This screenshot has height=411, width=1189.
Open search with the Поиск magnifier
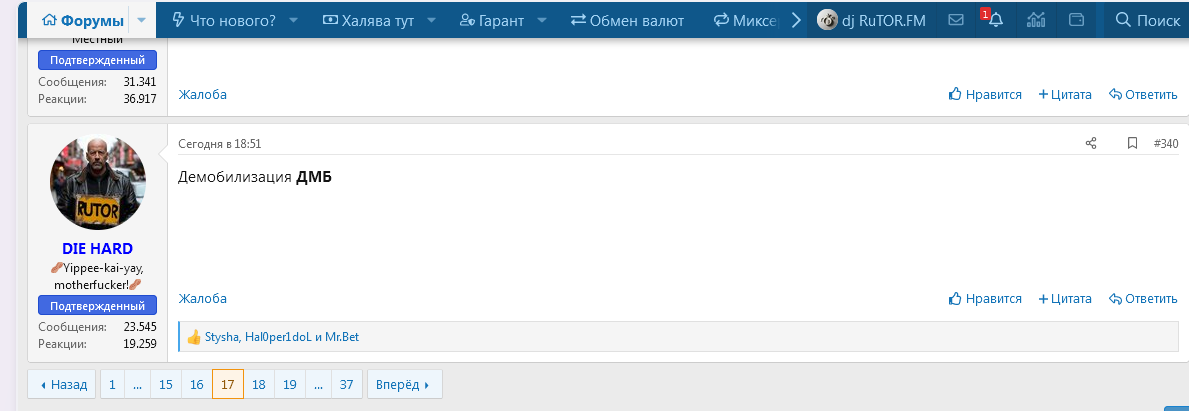pyautogui.click(x=1147, y=20)
